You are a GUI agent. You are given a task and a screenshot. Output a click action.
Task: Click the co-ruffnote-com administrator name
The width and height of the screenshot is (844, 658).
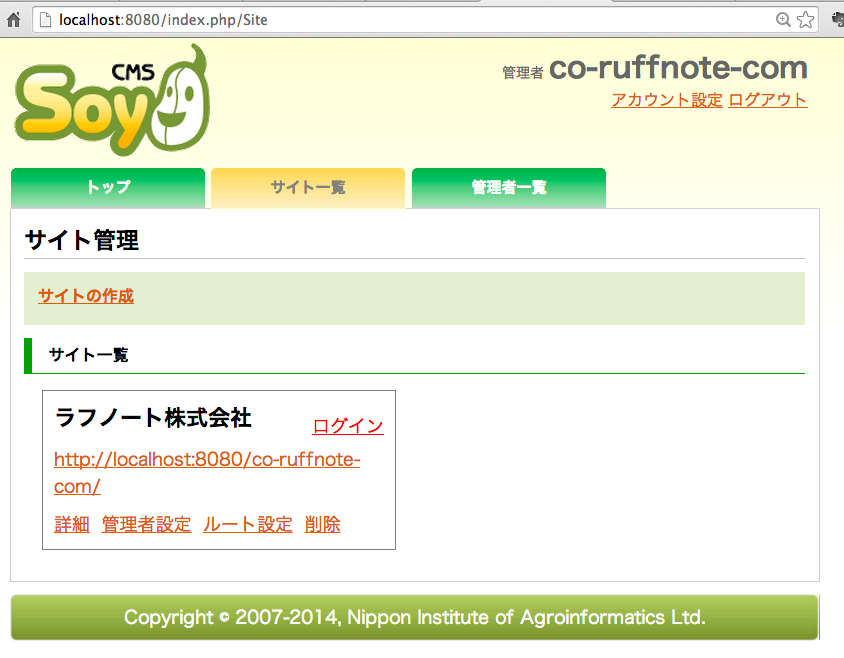(678, 68)
